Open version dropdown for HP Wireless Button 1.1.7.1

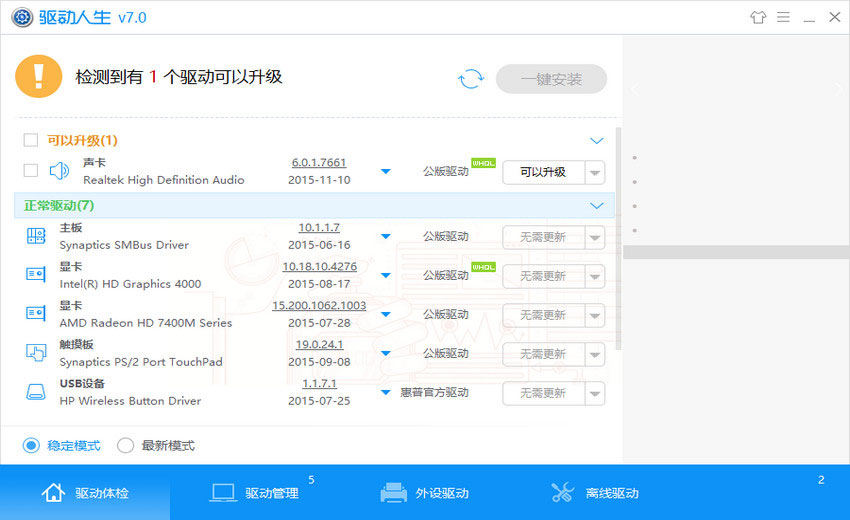point(385,393)
